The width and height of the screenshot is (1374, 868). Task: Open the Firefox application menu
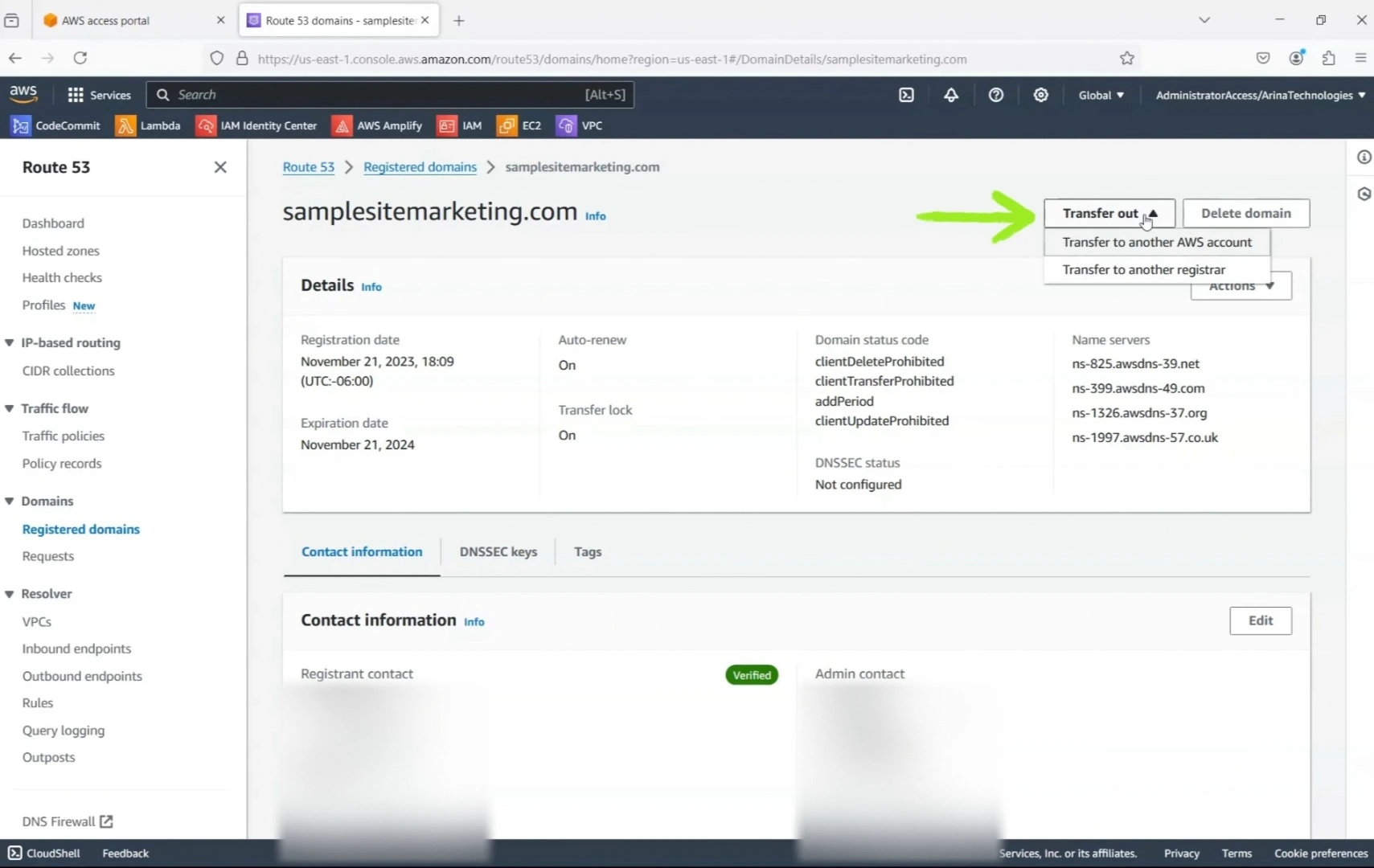(x=1360, y=58)
